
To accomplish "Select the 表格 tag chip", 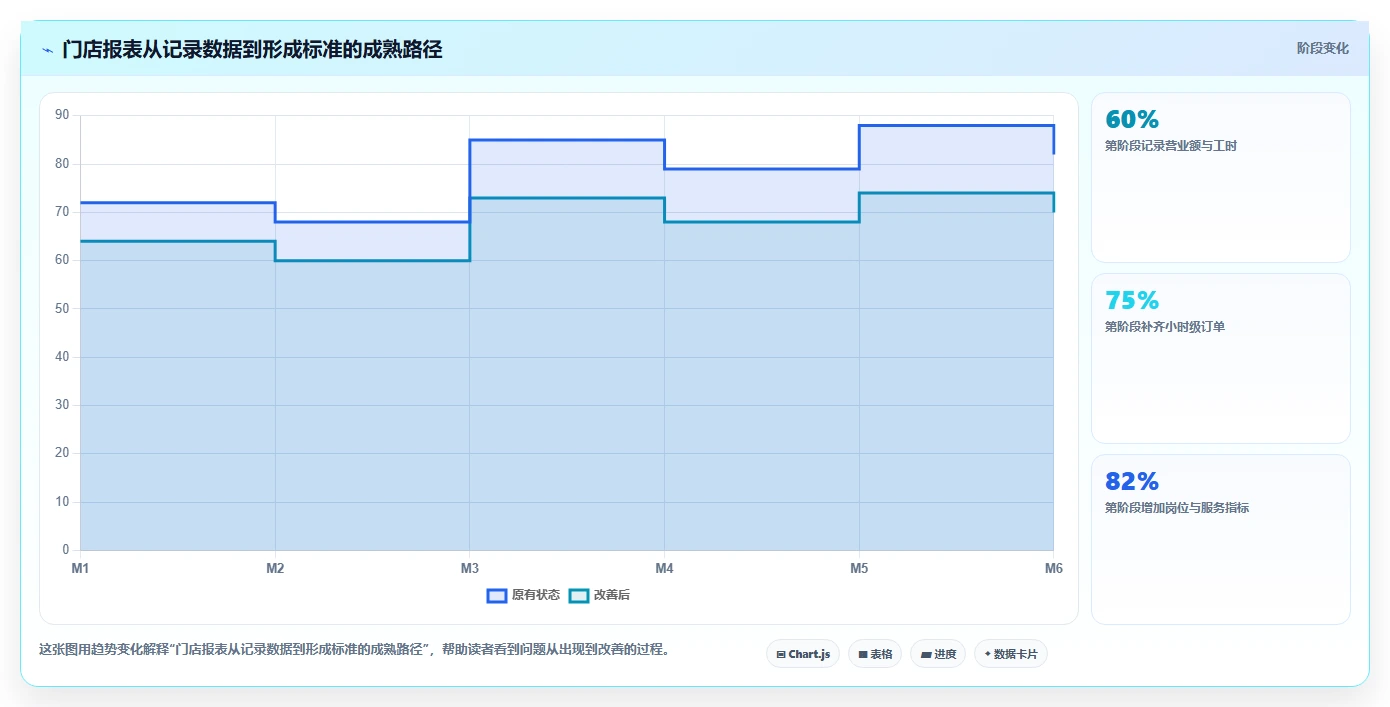I will 875,654.
